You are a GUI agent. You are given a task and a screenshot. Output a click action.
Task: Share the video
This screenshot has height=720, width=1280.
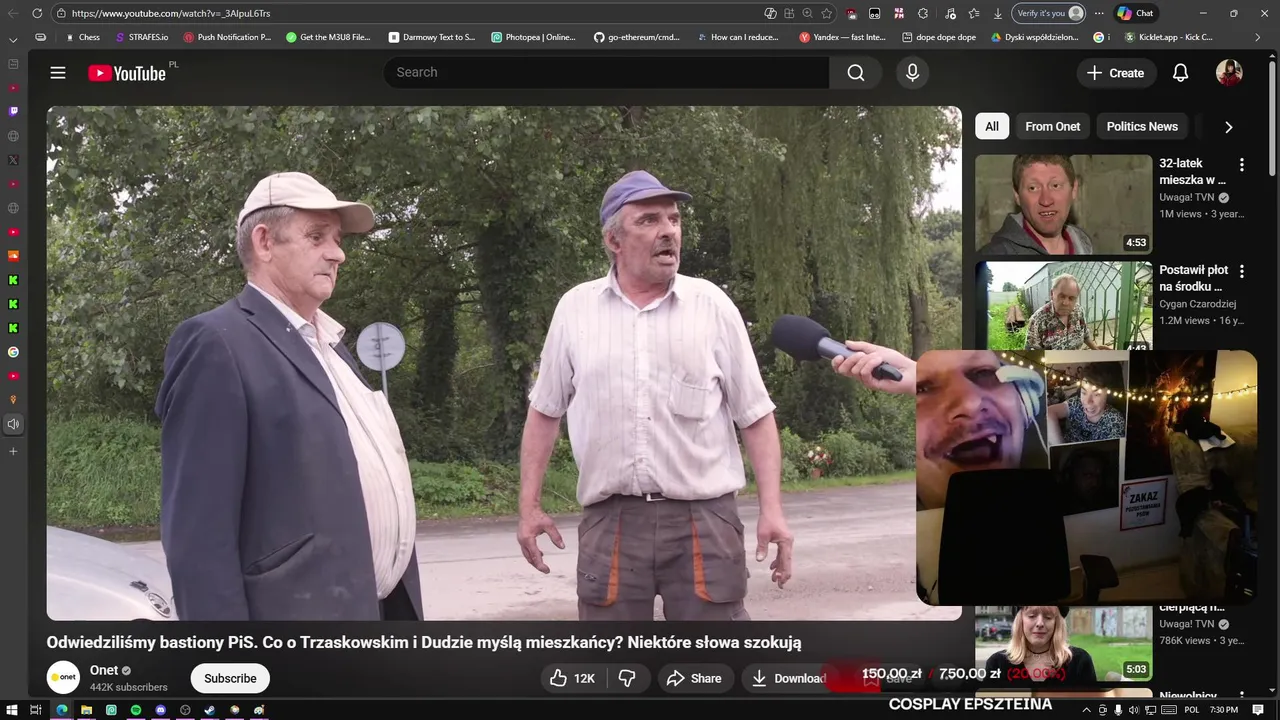(x=694, y=678)
